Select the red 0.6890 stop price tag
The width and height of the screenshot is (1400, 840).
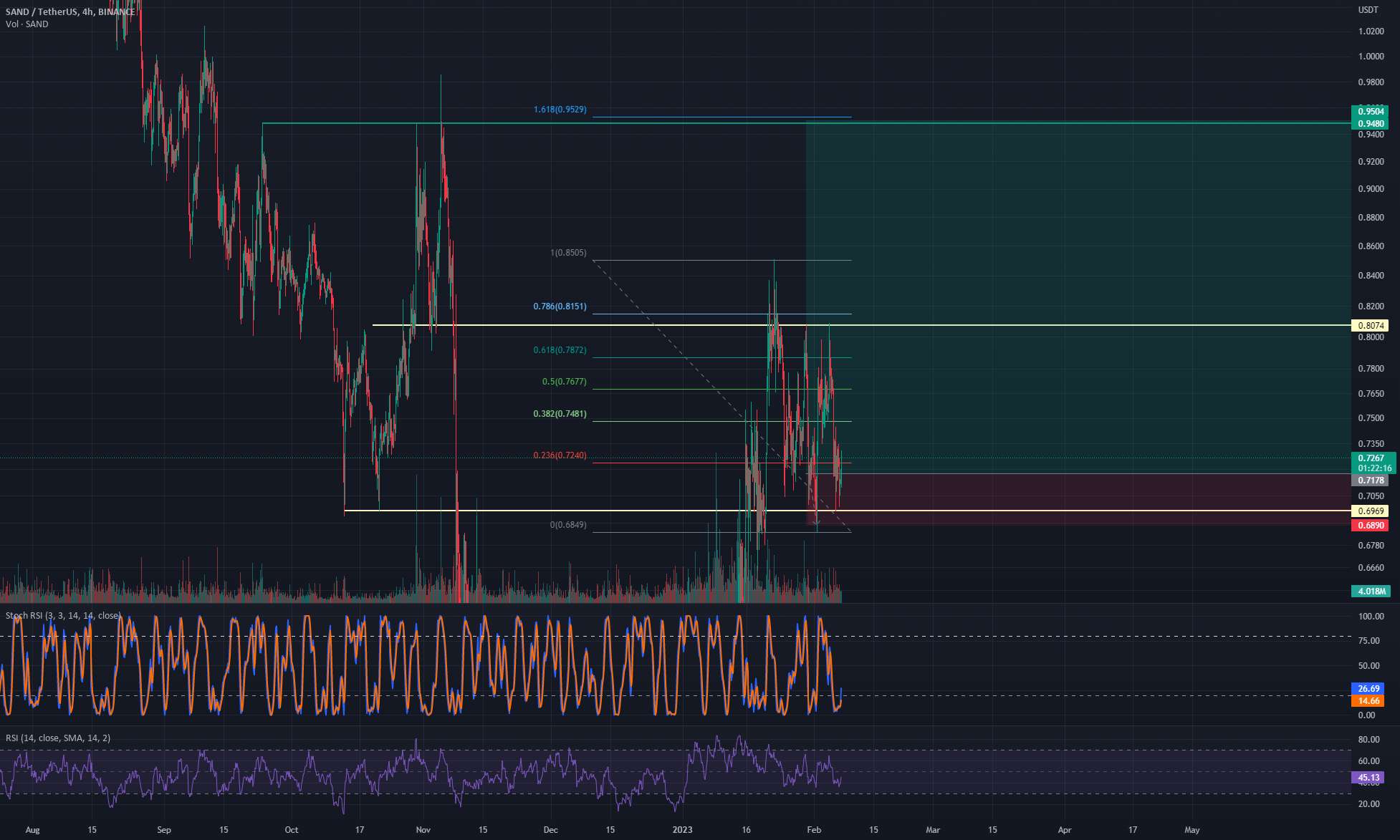click(1371, 526)
